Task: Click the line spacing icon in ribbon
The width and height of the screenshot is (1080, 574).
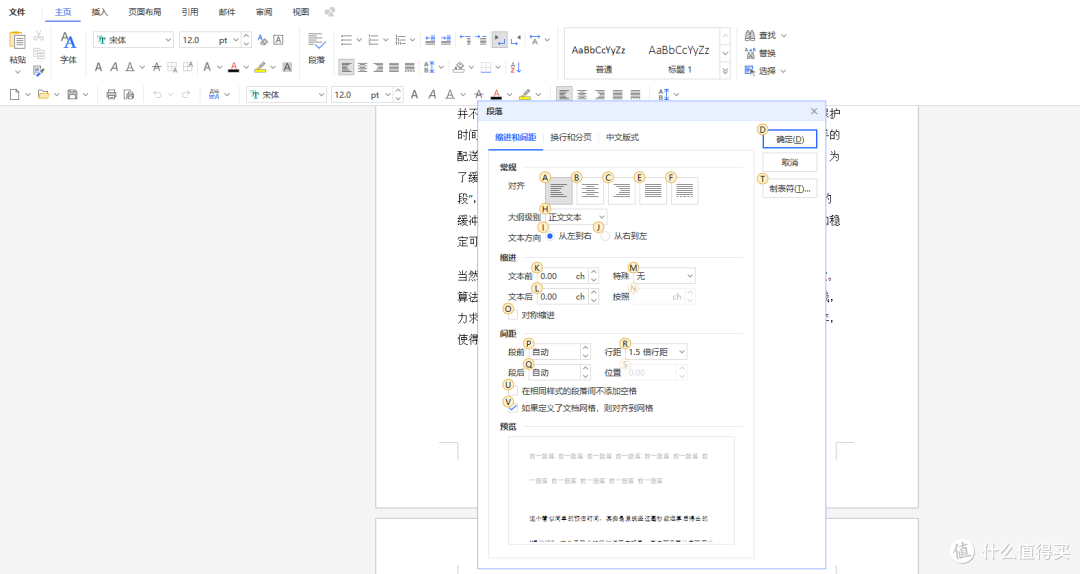Action: point(429,67)
